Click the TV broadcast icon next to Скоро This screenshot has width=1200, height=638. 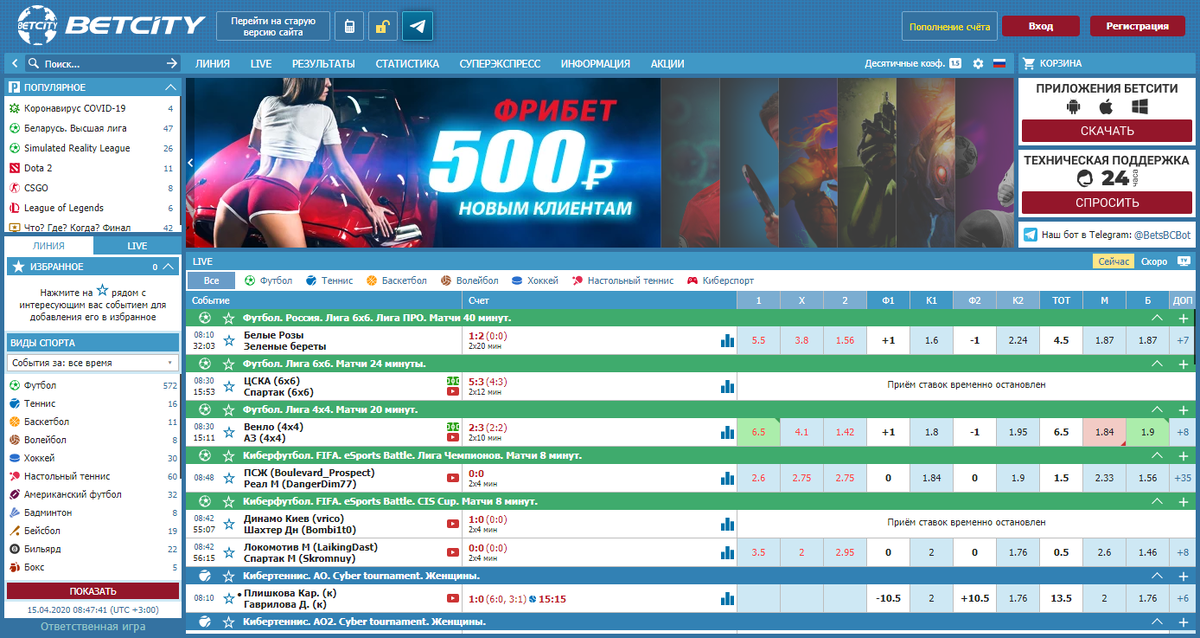(x=1183, y=261)
